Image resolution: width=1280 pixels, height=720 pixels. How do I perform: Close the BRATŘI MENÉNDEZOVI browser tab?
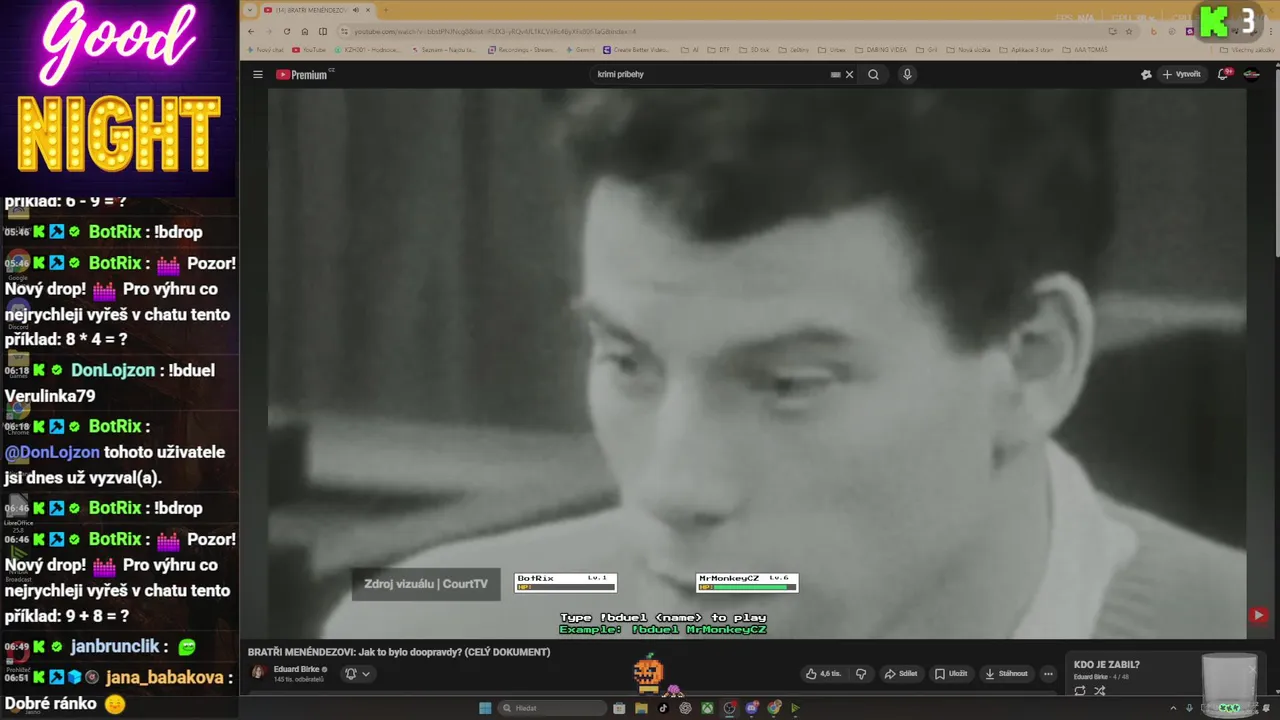point(368,10)
